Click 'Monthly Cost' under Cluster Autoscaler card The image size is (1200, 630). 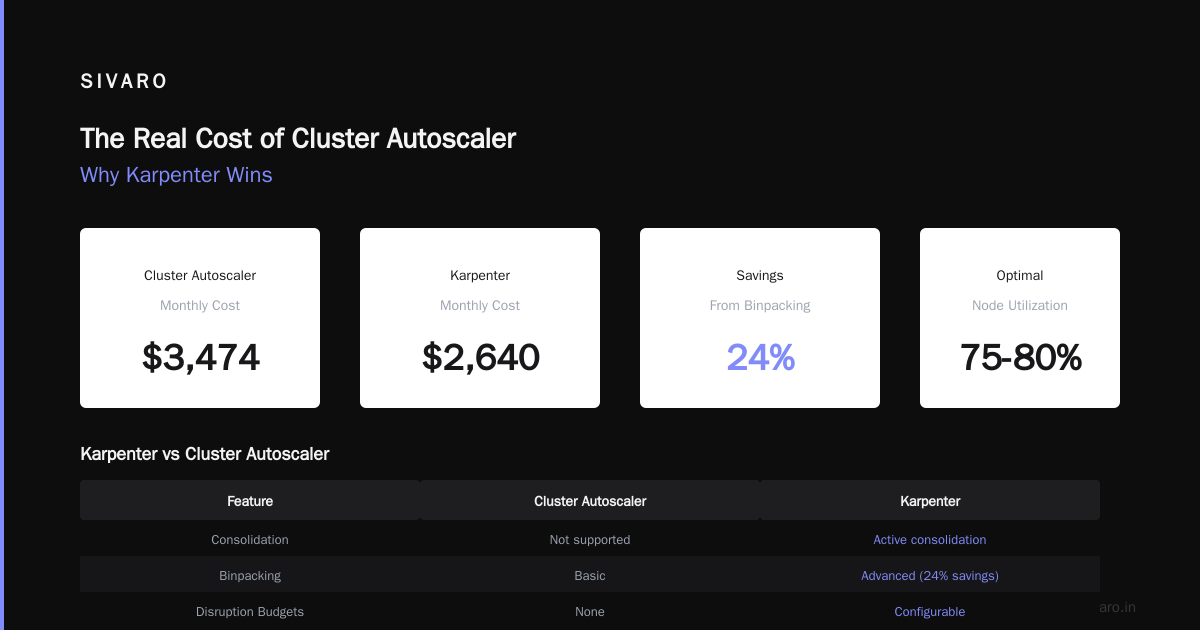click(x=200, y=305)
